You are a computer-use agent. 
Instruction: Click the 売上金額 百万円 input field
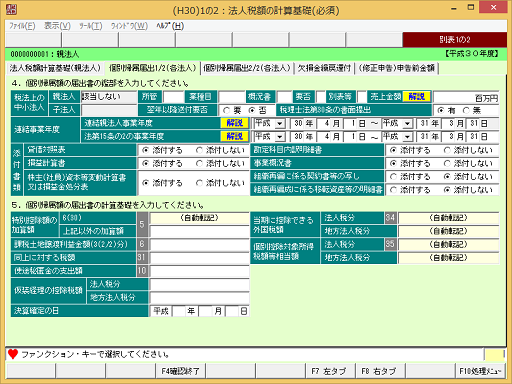tap(466, 97)
